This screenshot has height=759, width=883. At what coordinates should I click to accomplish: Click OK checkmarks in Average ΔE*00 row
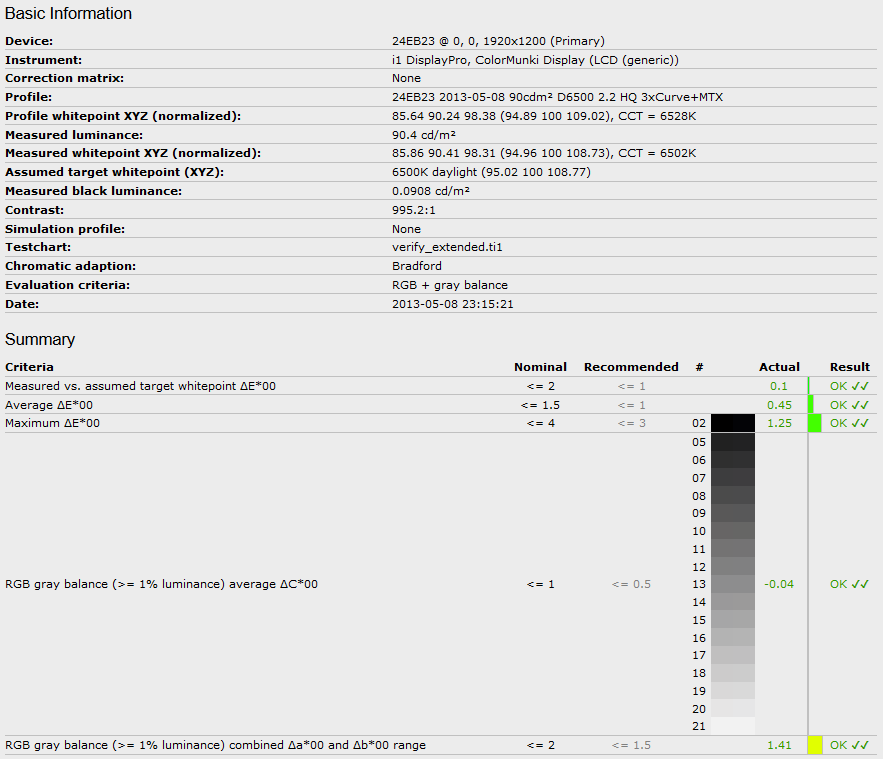(x=849, y=405)
